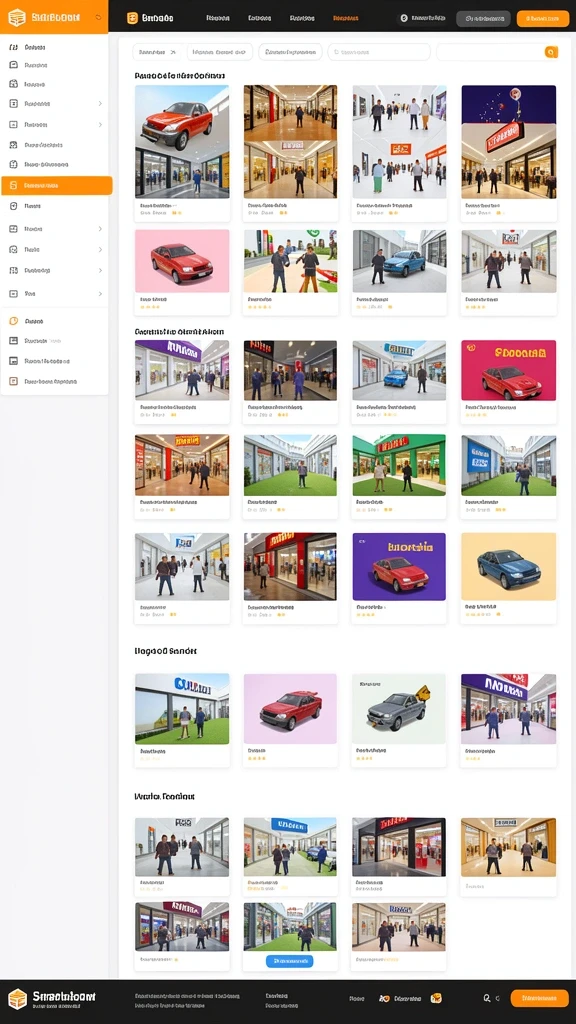
Task: Open the first white tab in the top navbar
Action: (217, 18)
